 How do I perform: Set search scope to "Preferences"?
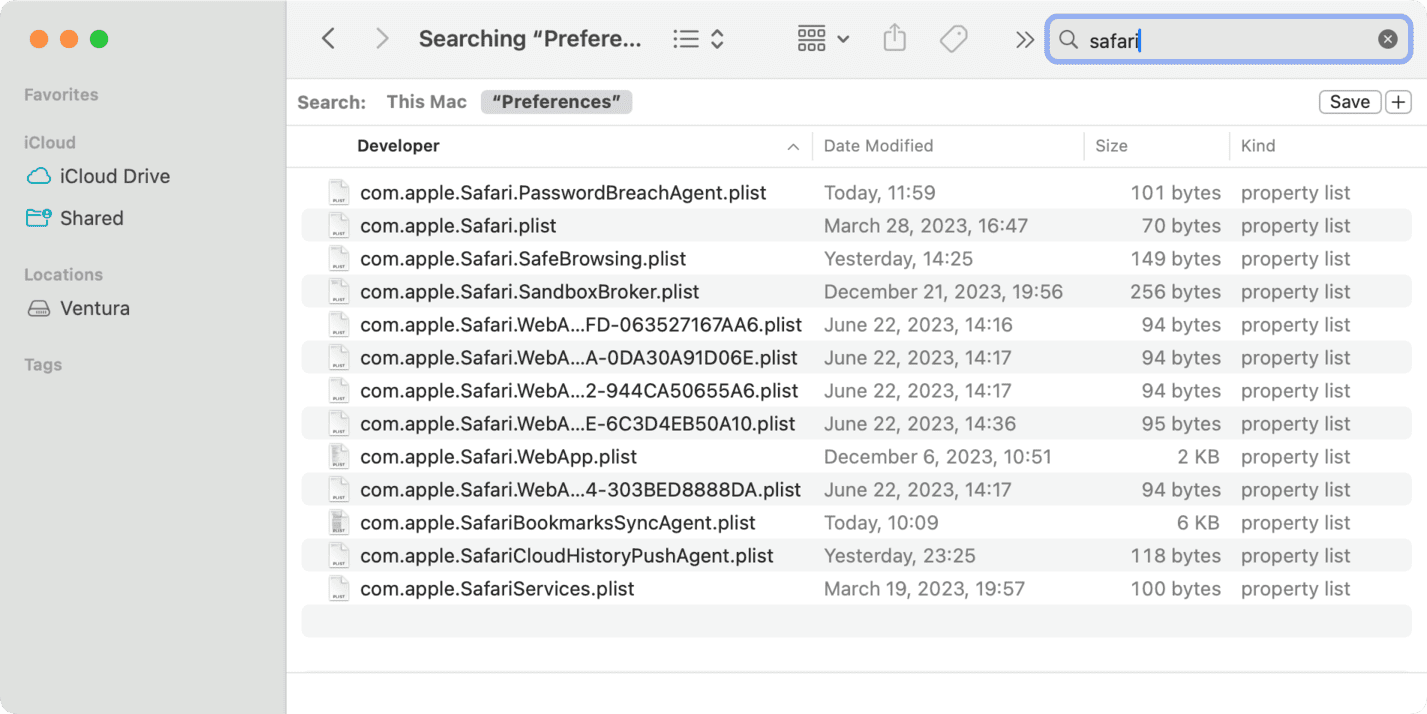[556, 102]
